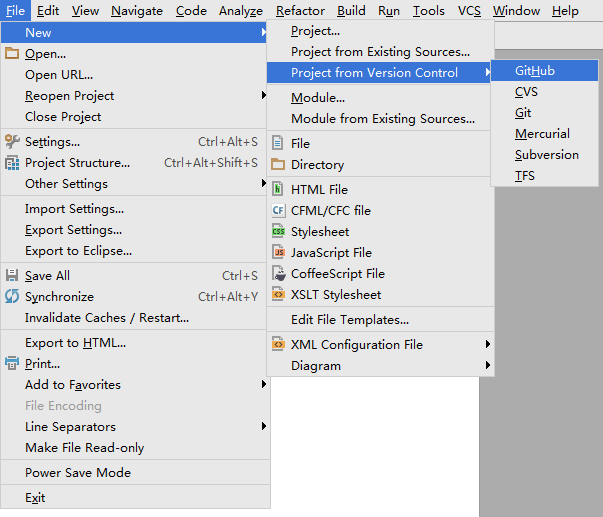Image resolution: width=603 pixels, height=517 pixels.
Task: Open the Build menu
Action: tap(351, 10)
